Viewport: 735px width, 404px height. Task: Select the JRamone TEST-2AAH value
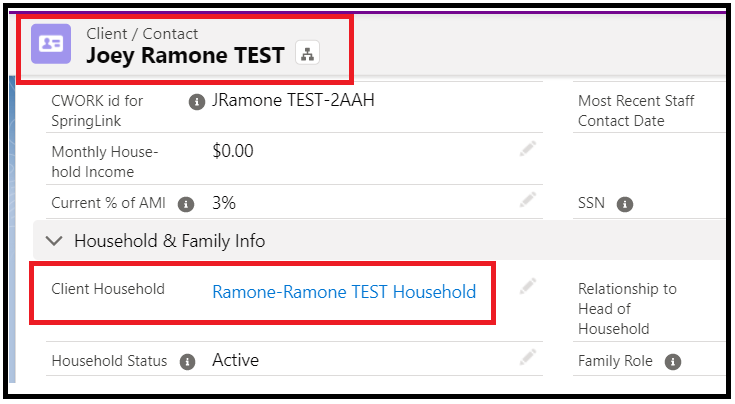pos(293,100)
